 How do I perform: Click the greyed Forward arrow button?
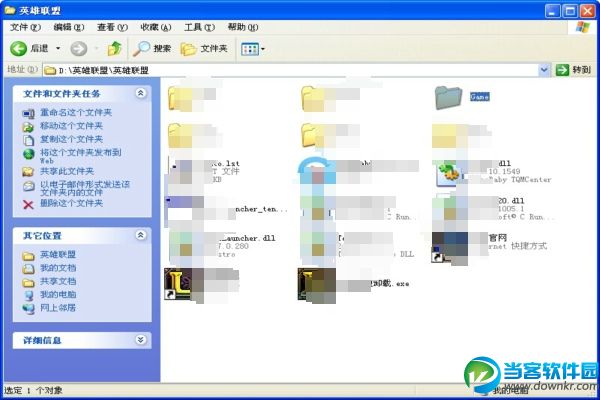point(79,49)
